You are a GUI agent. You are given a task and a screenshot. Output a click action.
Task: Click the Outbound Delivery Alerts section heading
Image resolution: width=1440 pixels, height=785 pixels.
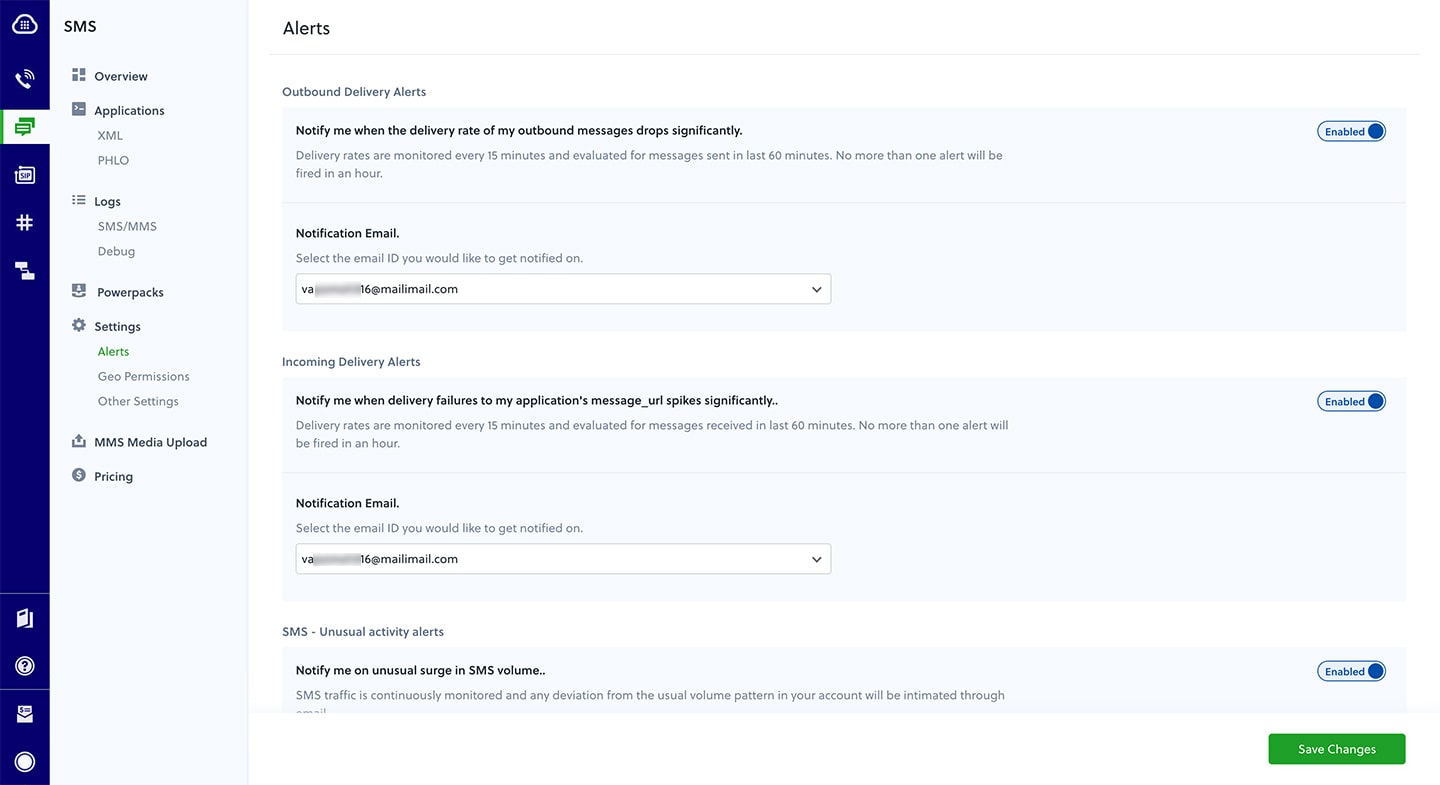[354, 91]
